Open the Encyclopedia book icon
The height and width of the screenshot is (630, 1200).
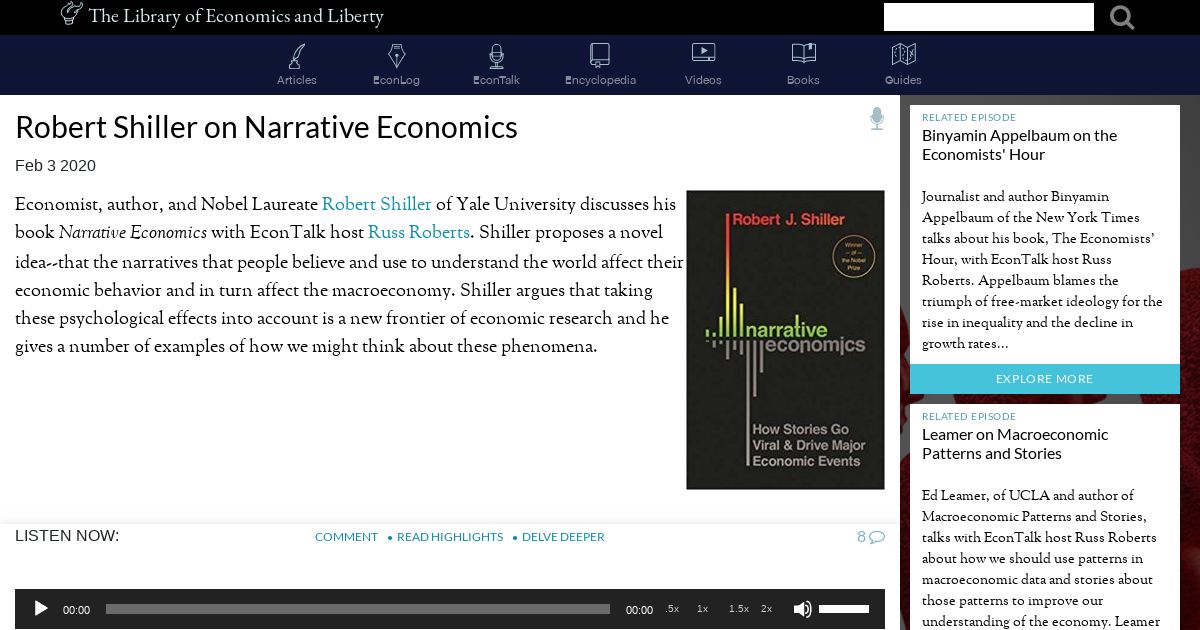(600, 55)
